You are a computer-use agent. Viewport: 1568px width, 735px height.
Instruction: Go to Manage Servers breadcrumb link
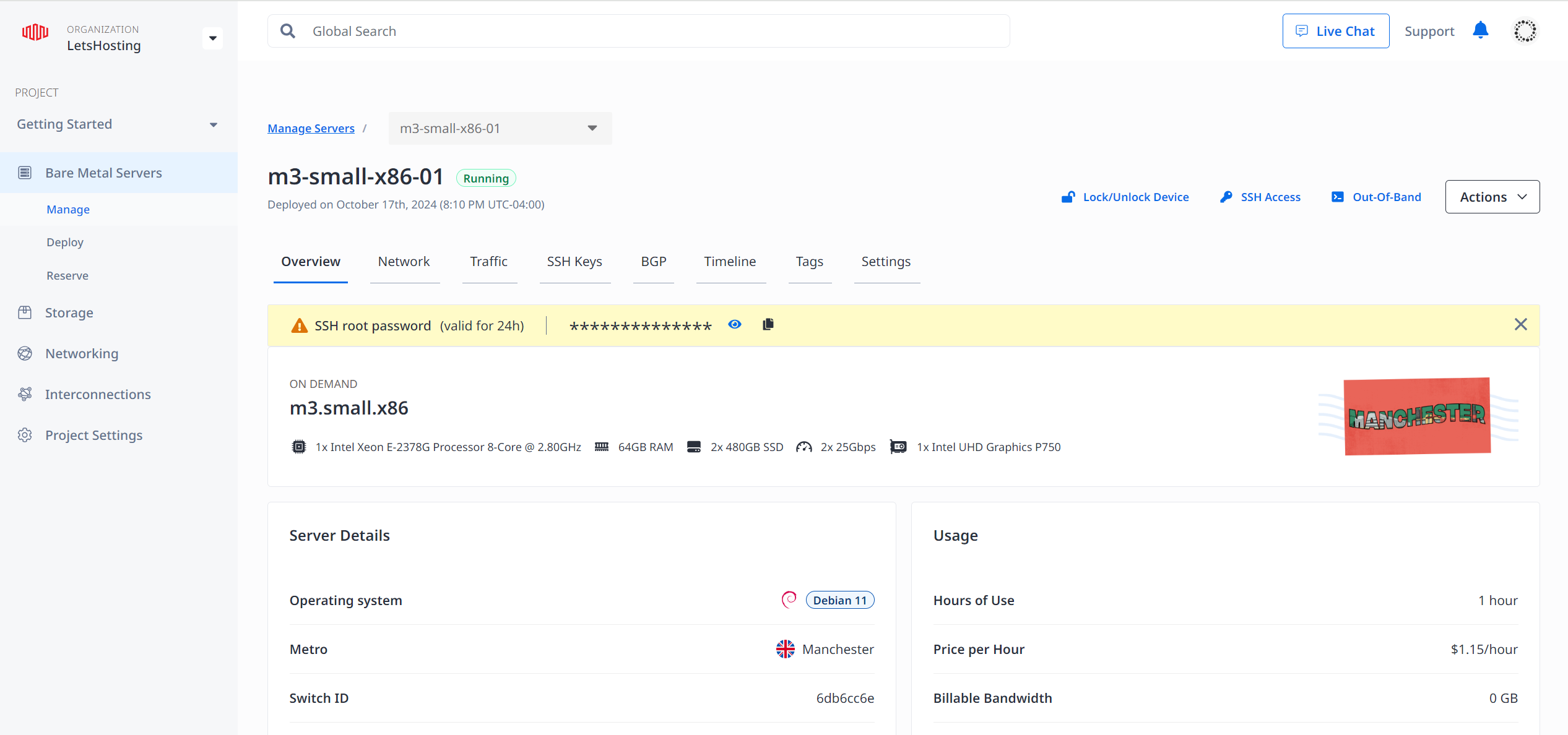click(x=311, y=128)
